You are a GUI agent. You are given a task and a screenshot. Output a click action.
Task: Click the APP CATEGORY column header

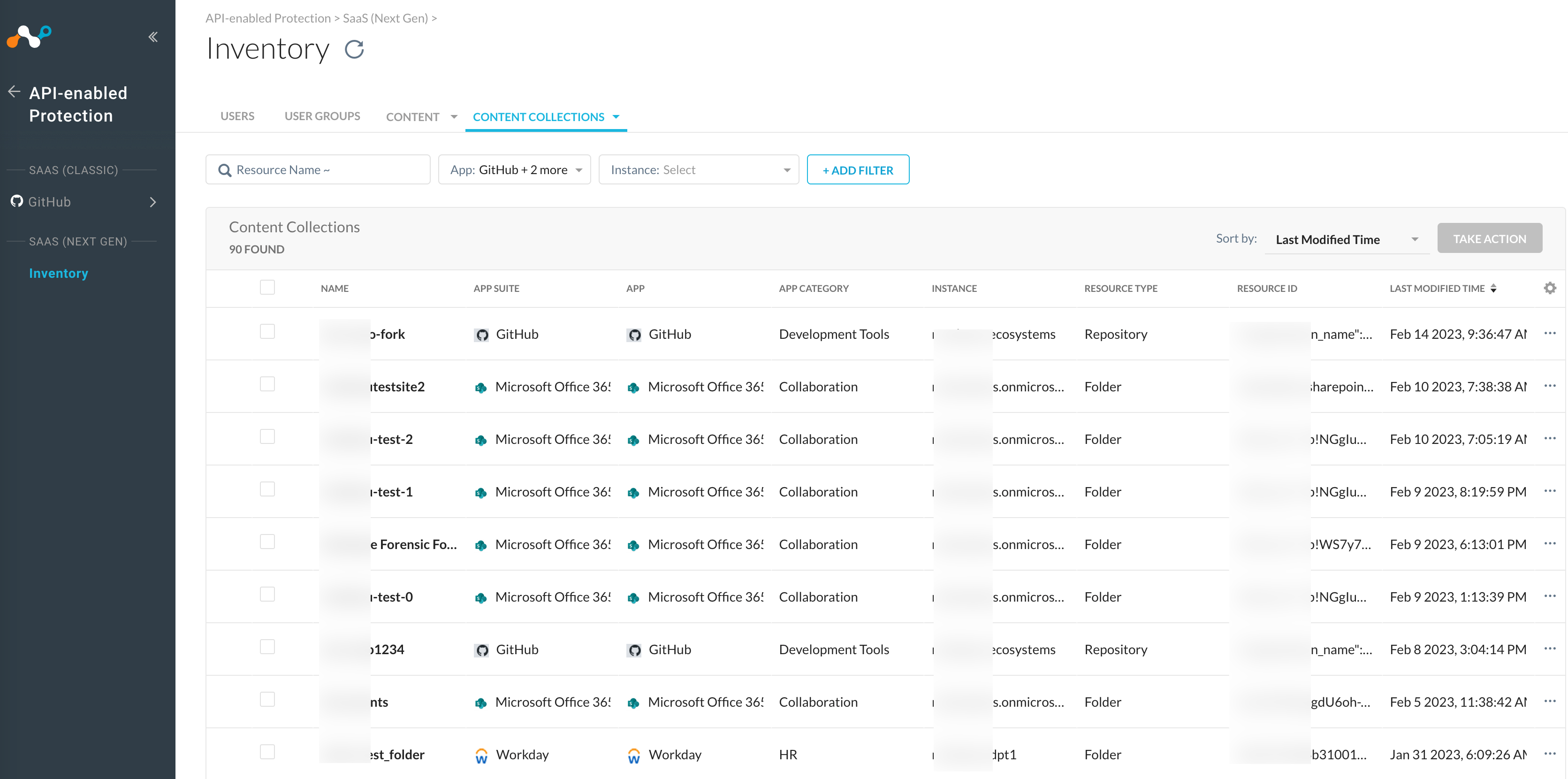814,289
